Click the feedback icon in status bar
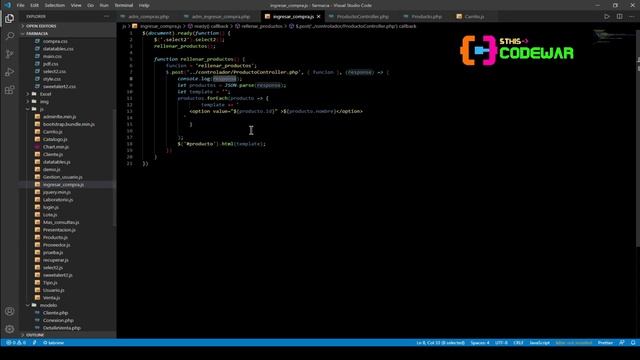This screenshot has width=640, height=360. click(x=622, y=342)
